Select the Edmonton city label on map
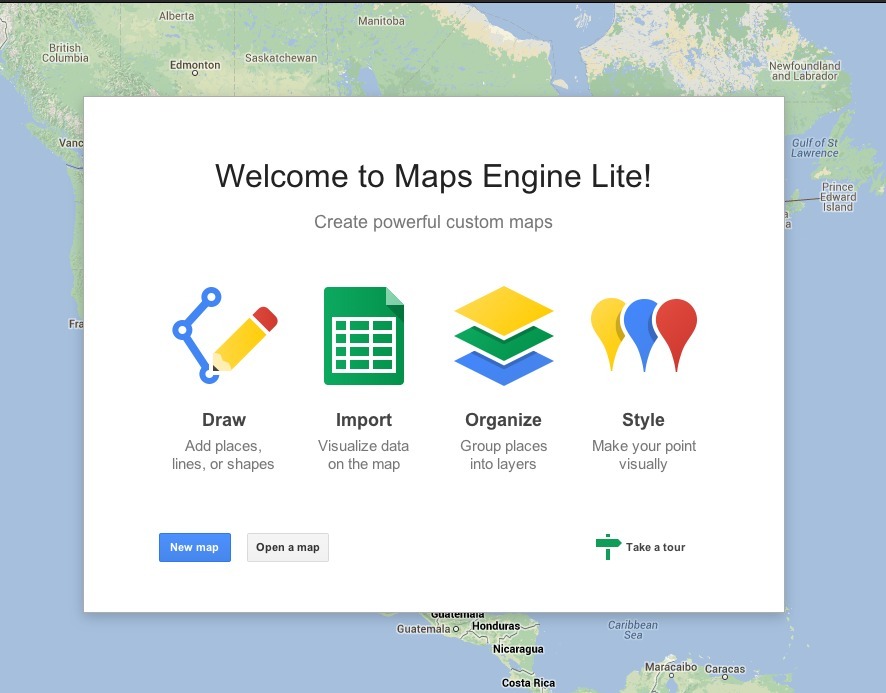886x693 pixels. pos(195,66)
